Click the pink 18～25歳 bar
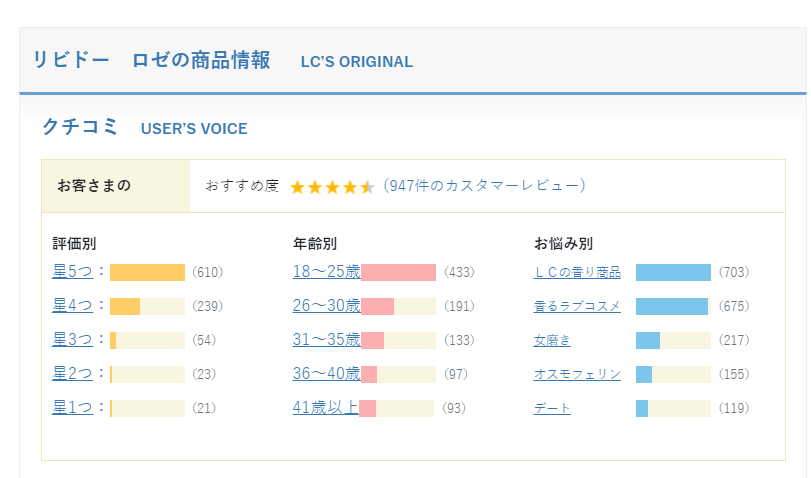The width and height of the screenshot is (811, 478). pos(398,273)
